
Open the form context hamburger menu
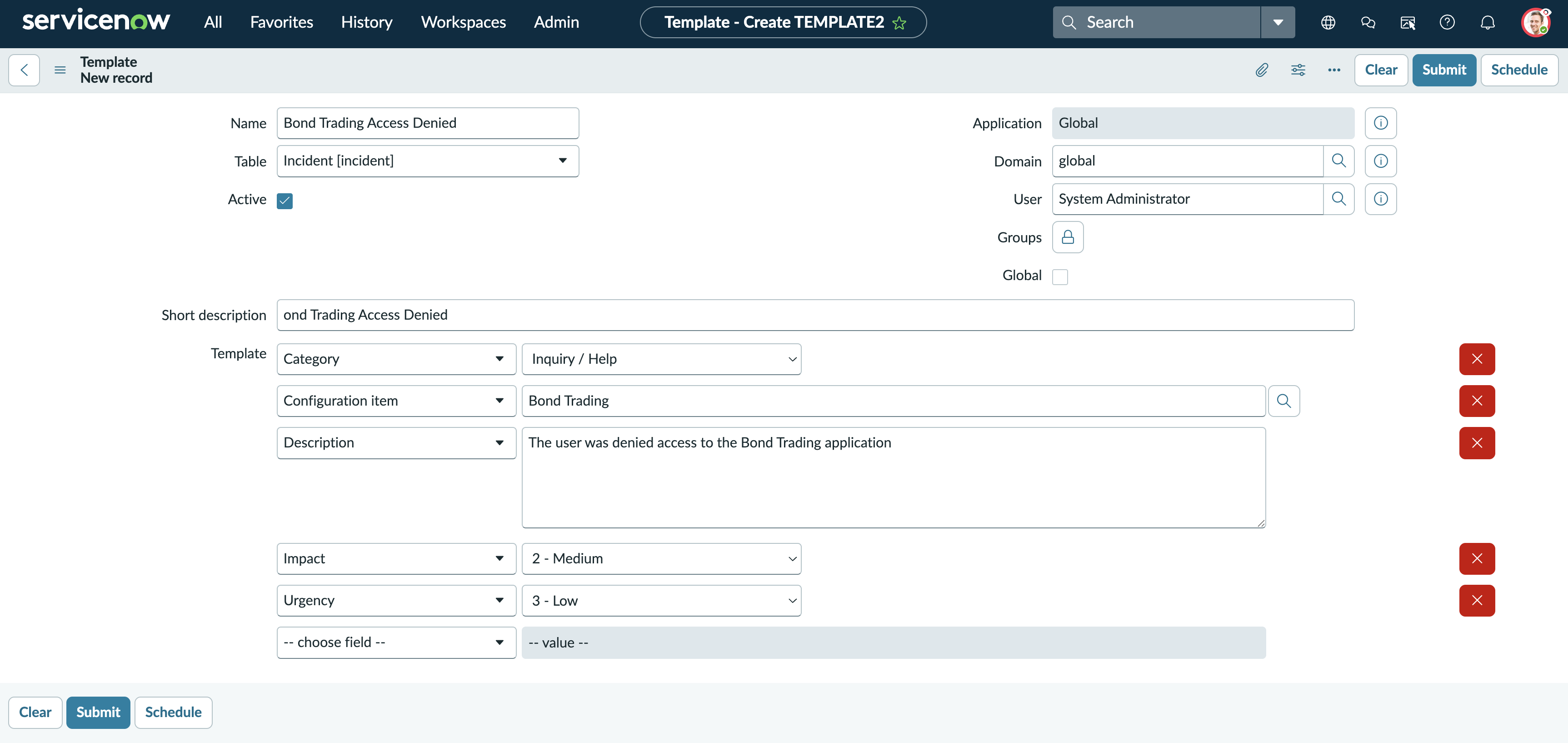(x=60, y=70)
